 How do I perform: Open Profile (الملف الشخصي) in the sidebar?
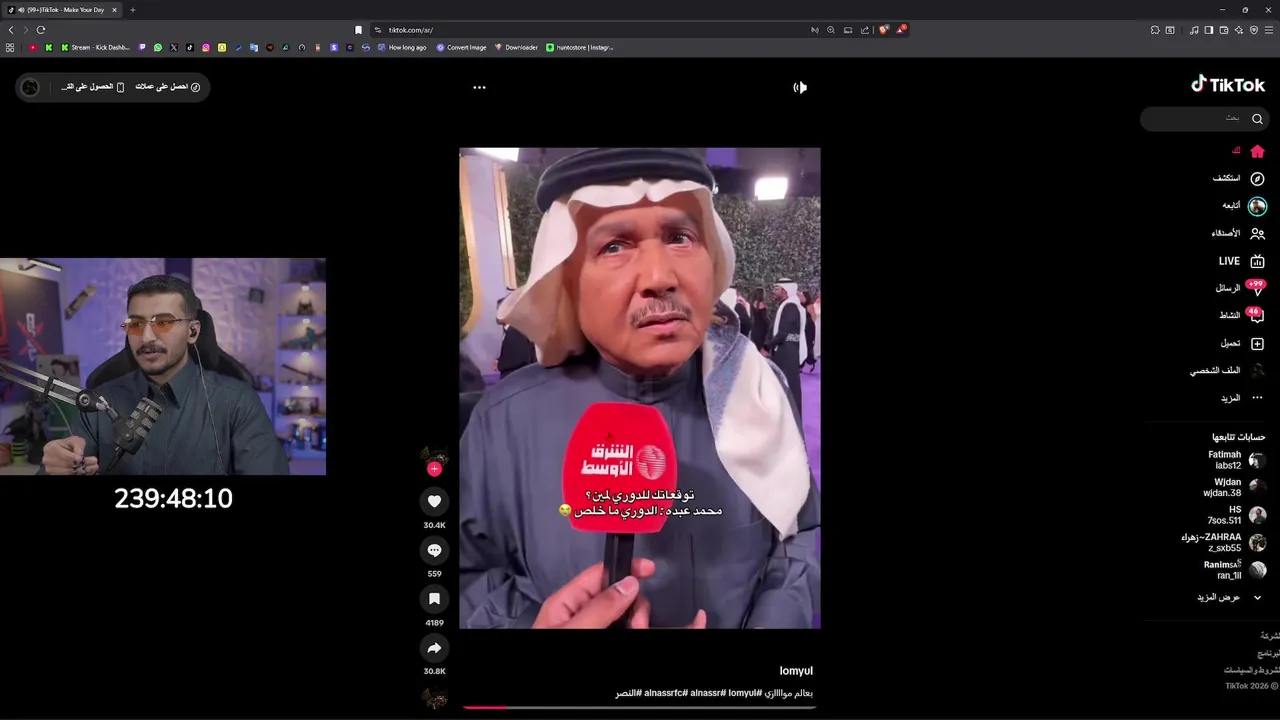point(1228,370)
